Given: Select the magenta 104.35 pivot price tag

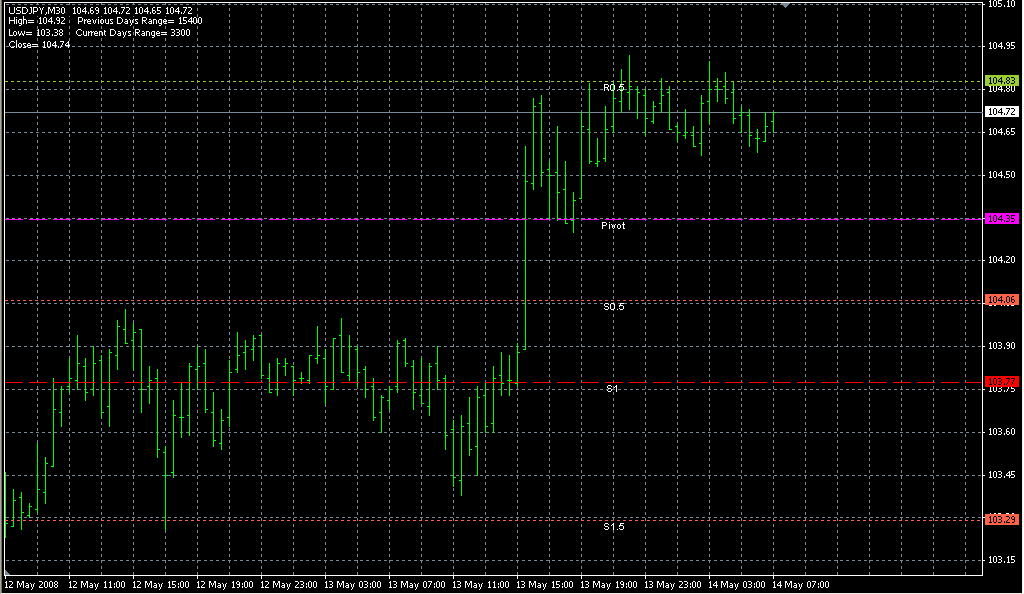Looking at the screenshot, I should pos(1001,218).
